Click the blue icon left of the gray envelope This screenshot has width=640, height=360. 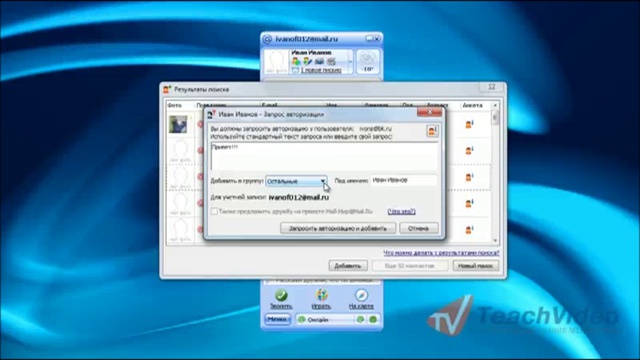[x=319, y=62]
